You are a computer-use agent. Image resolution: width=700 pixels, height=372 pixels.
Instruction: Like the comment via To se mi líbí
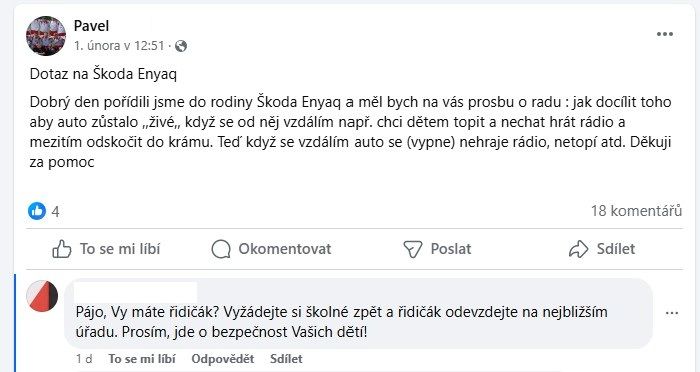tap(142, 359)
